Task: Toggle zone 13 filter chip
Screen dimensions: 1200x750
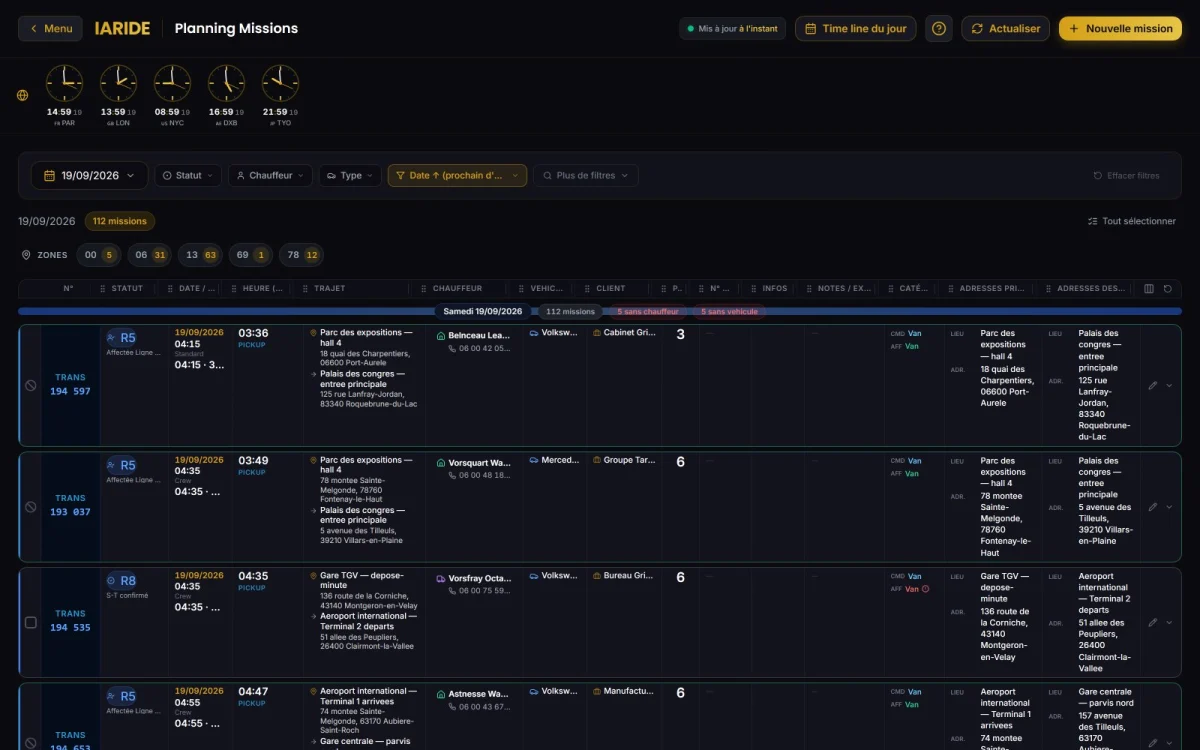Action: tap(200, 255)
